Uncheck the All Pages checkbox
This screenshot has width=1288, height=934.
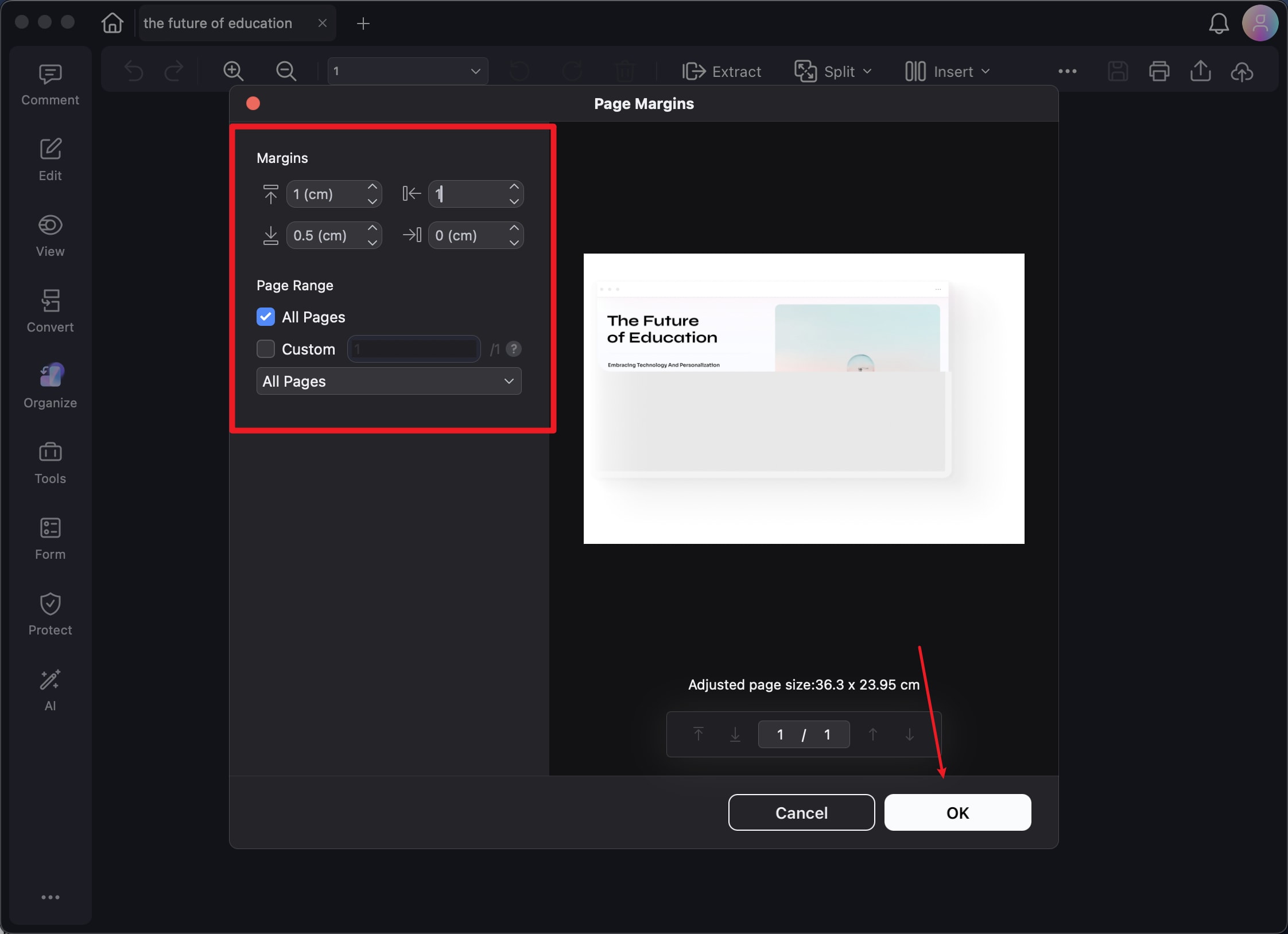[265, 317]
